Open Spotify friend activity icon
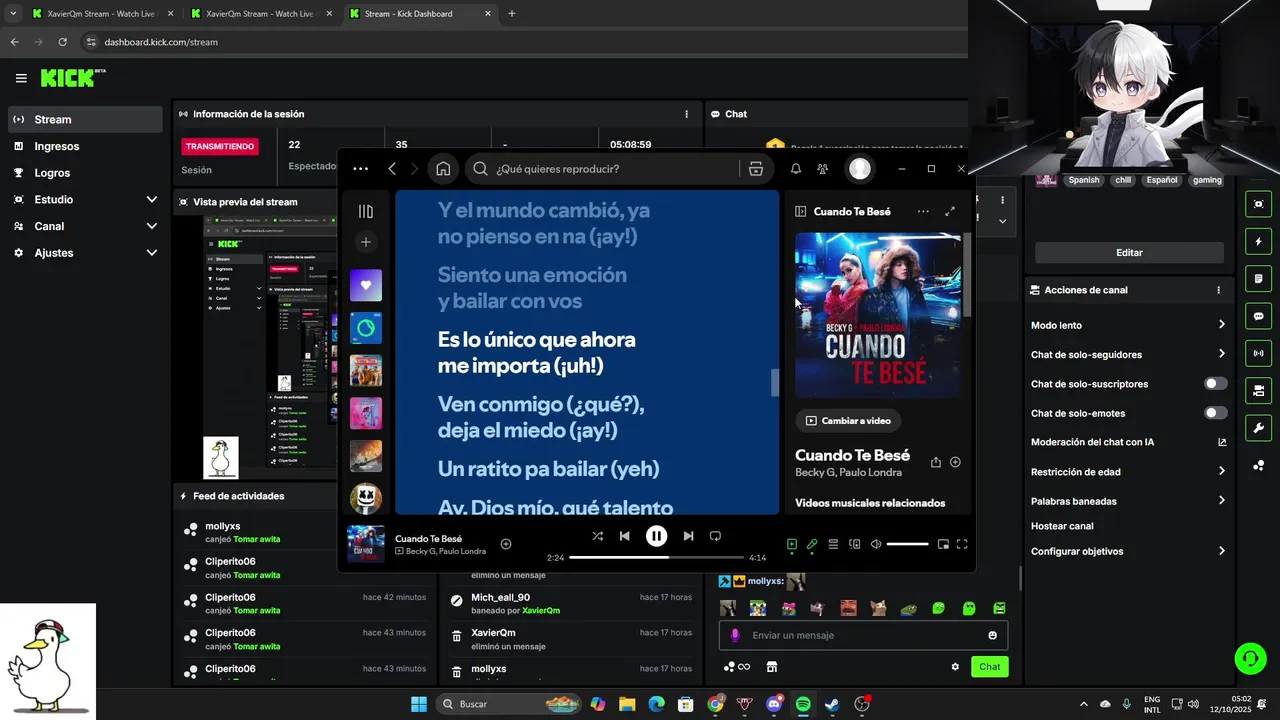Viewport: 1280px width, 720px height. 823,169
